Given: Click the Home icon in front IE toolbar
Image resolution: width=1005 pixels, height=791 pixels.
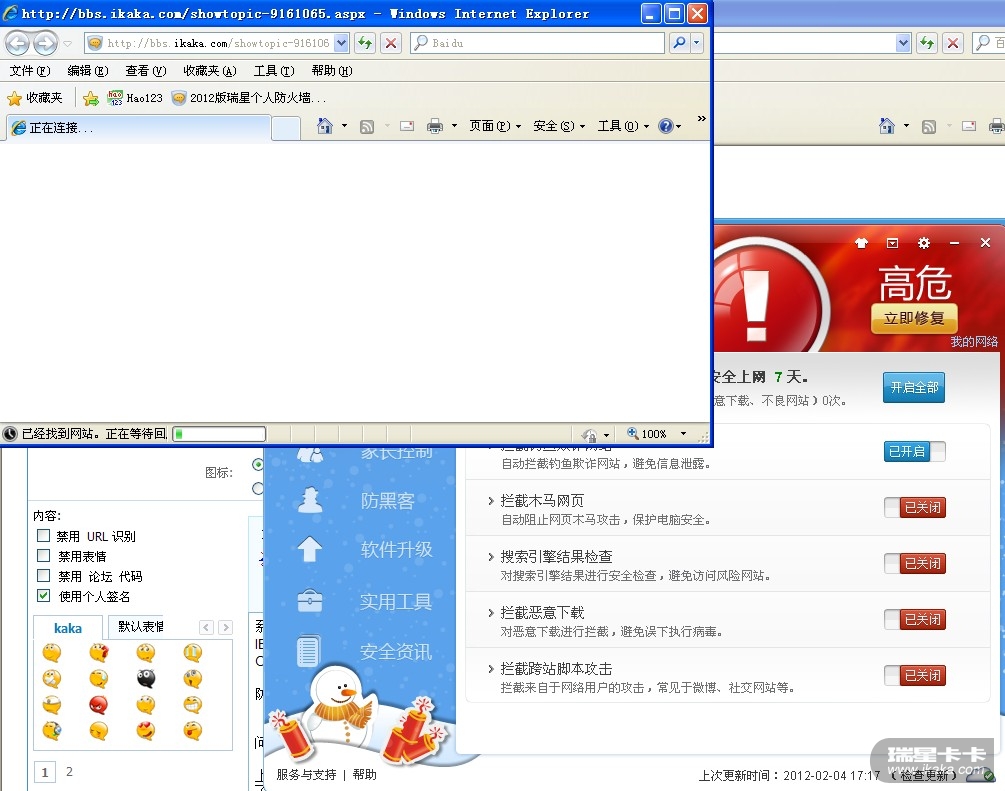Looking at the screenshot, I should [x=325, y=126].
